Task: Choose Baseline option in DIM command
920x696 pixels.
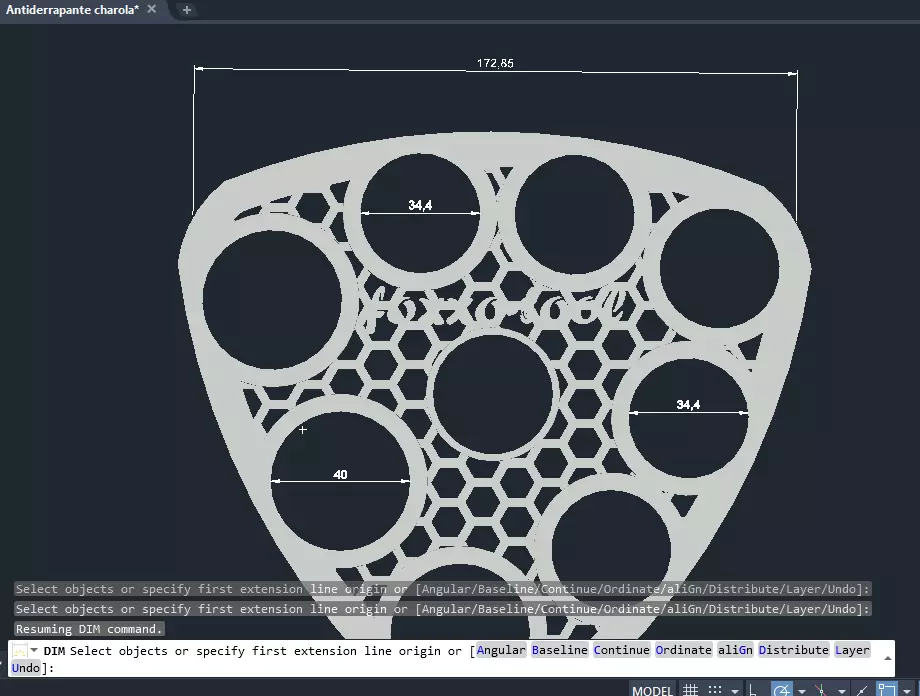Action: pos(559,650)
